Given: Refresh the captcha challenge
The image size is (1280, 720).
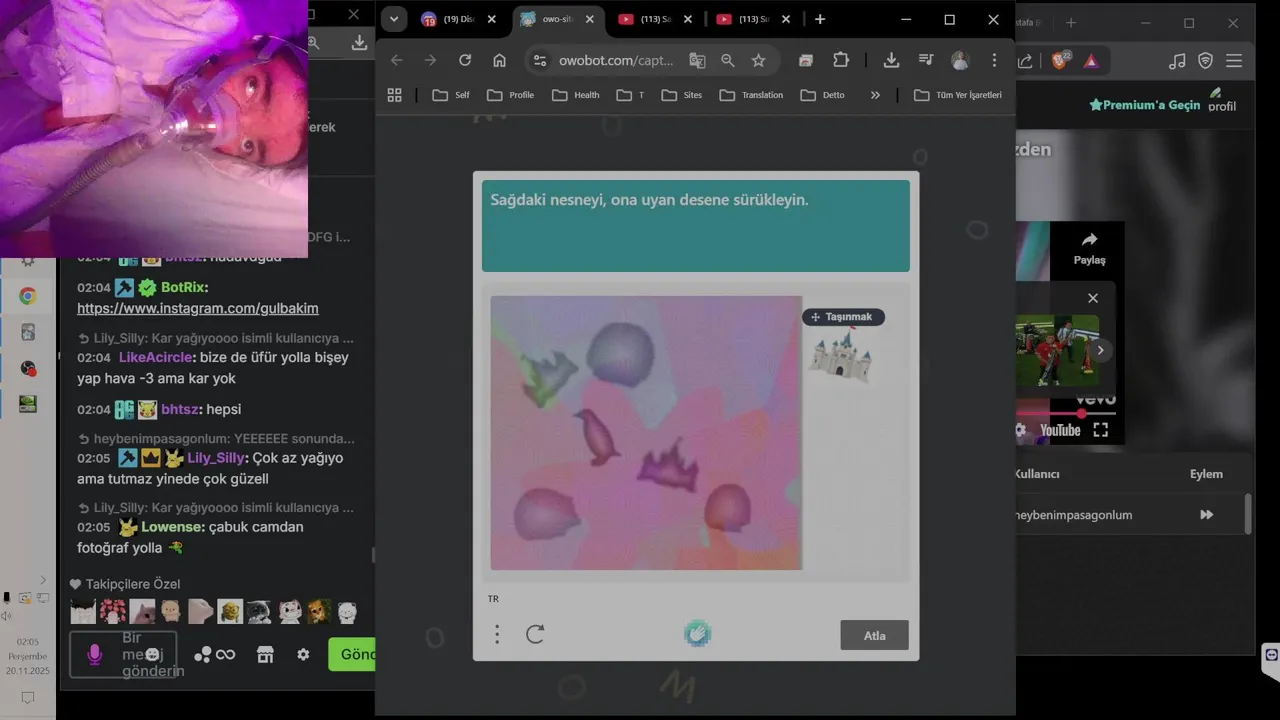Looking at the screenshot, I should [x=535, y=634].
